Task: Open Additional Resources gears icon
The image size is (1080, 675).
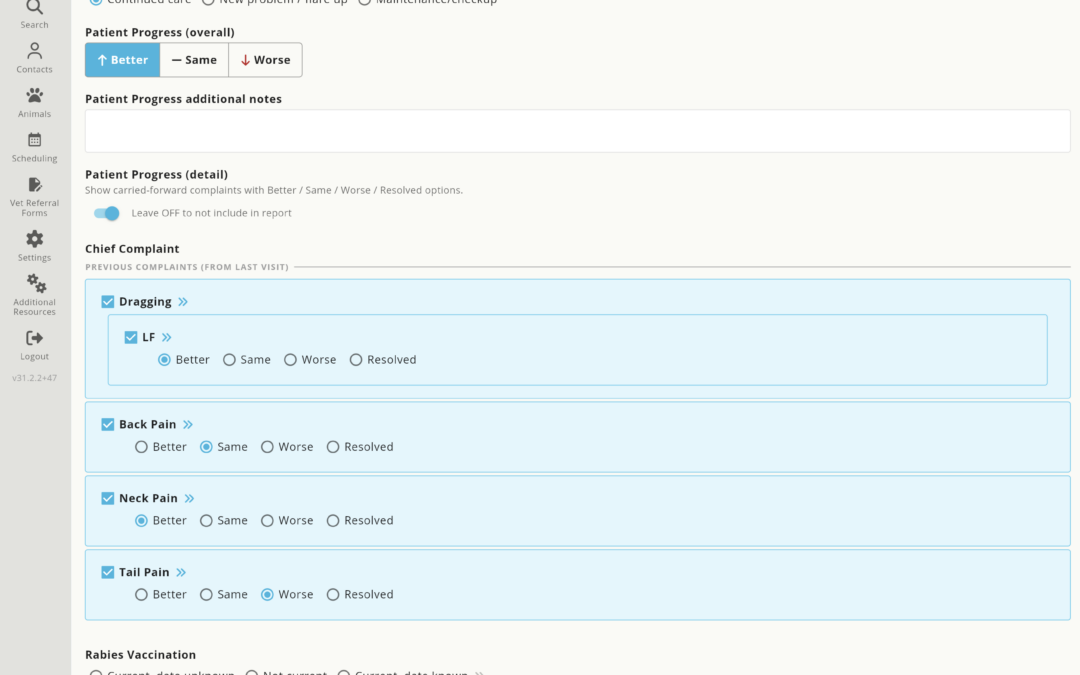Action: click(36, 283)
